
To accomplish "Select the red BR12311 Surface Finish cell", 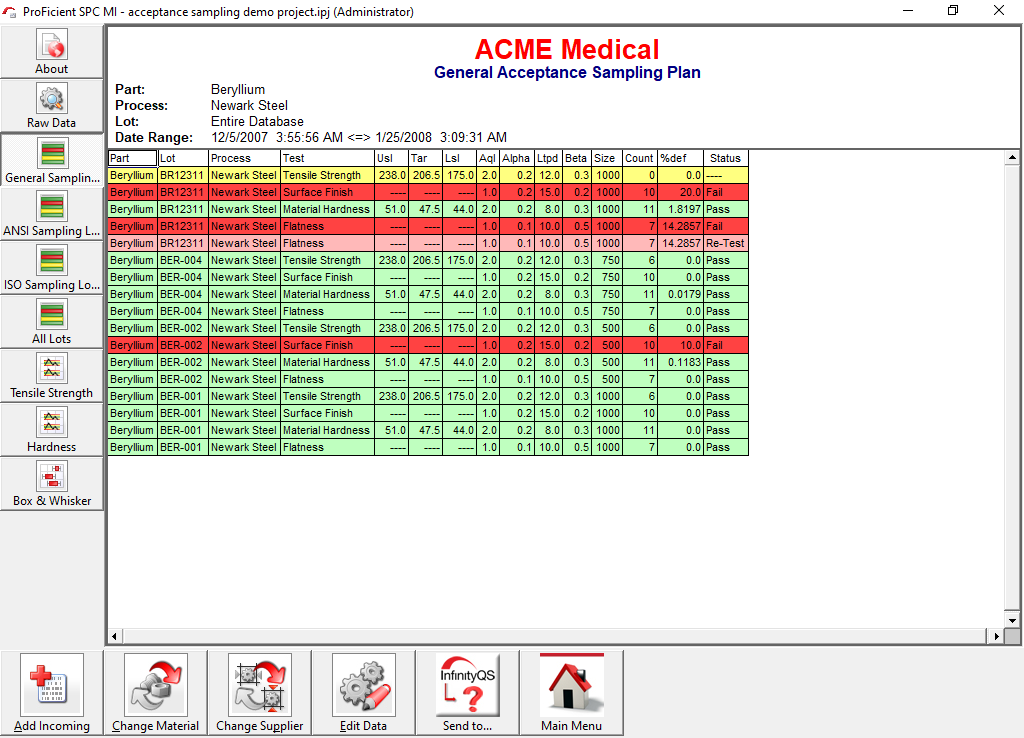I will point(327,192).
